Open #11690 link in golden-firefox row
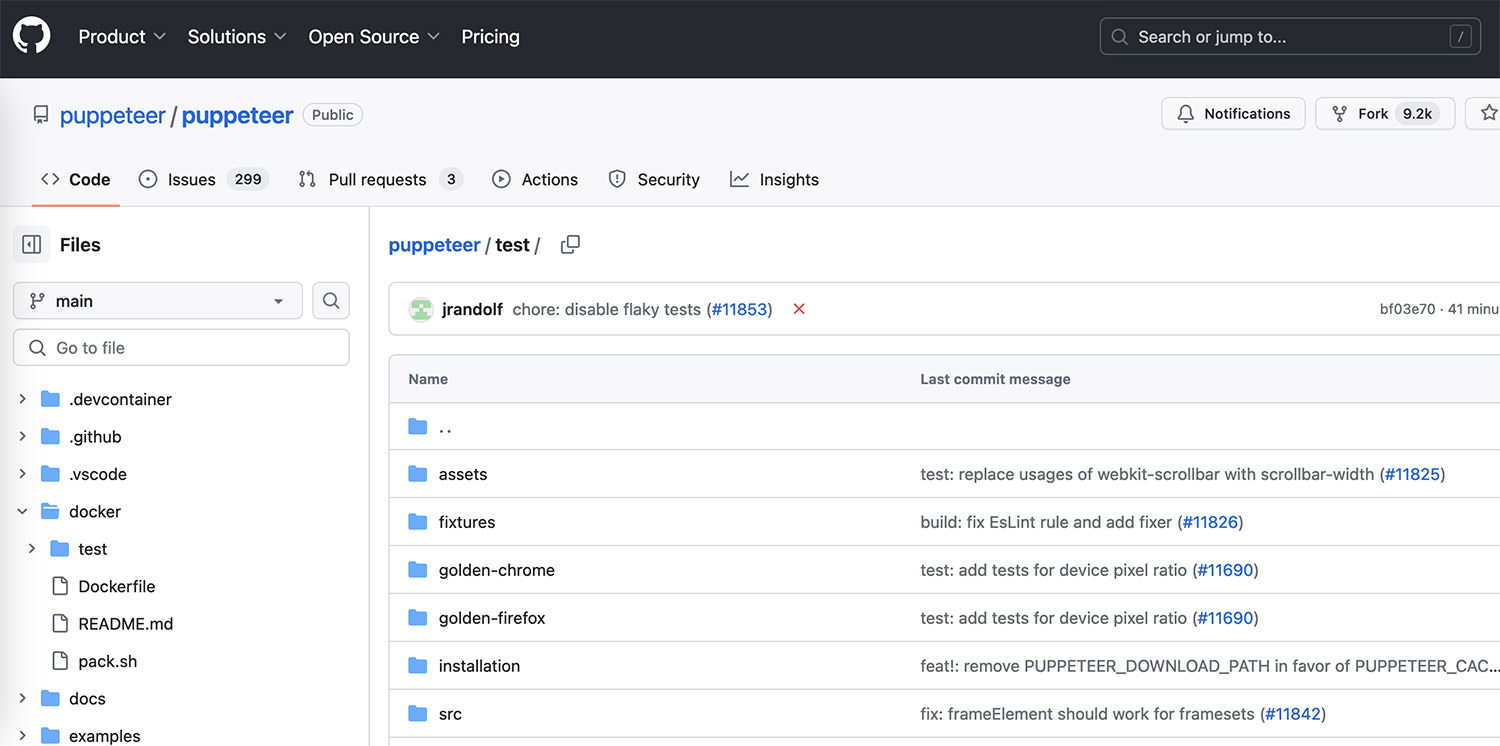Viewport: 1500px width, 746px height. tap(1225, 618)
